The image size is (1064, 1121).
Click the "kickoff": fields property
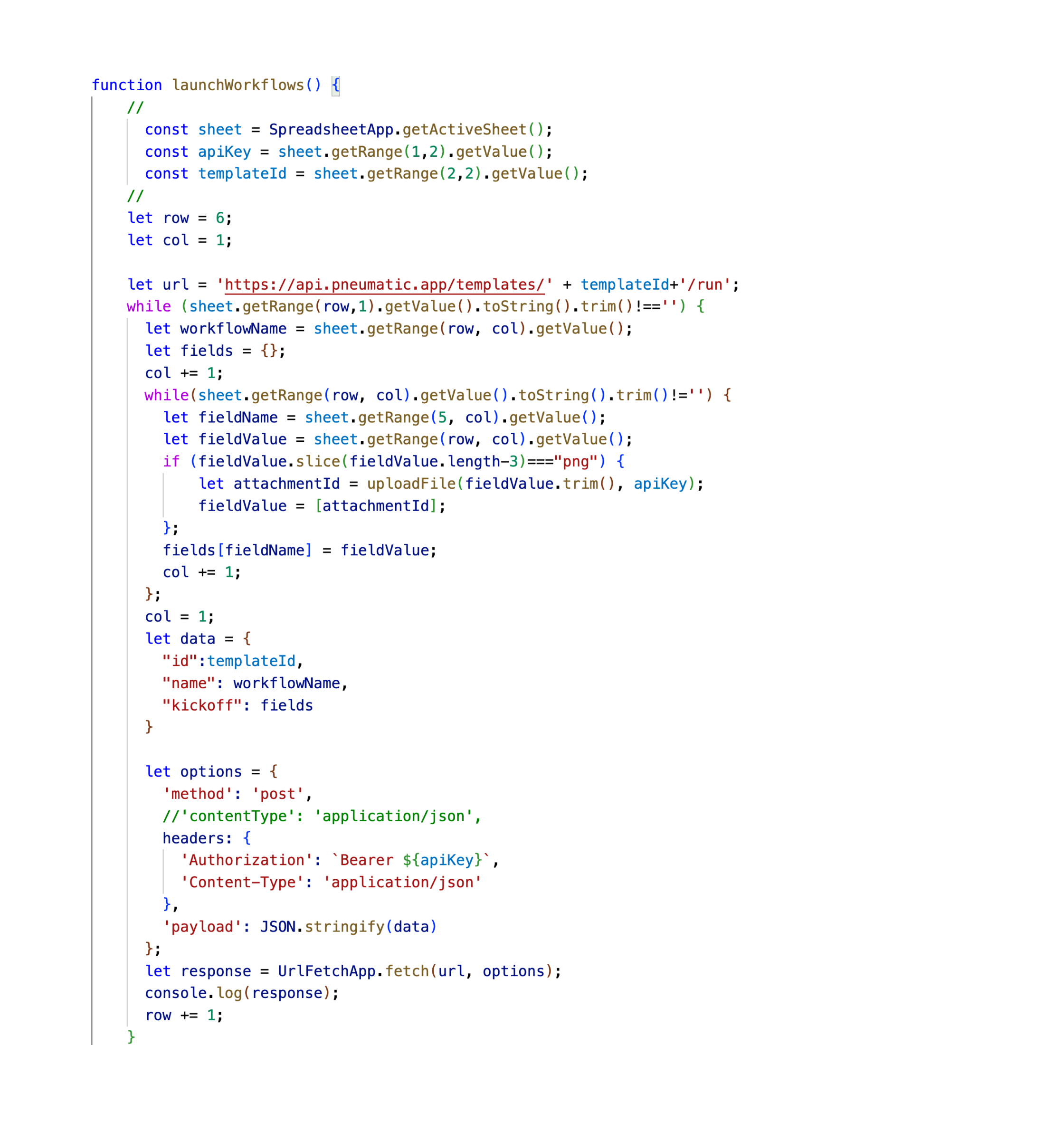(237, 705)
